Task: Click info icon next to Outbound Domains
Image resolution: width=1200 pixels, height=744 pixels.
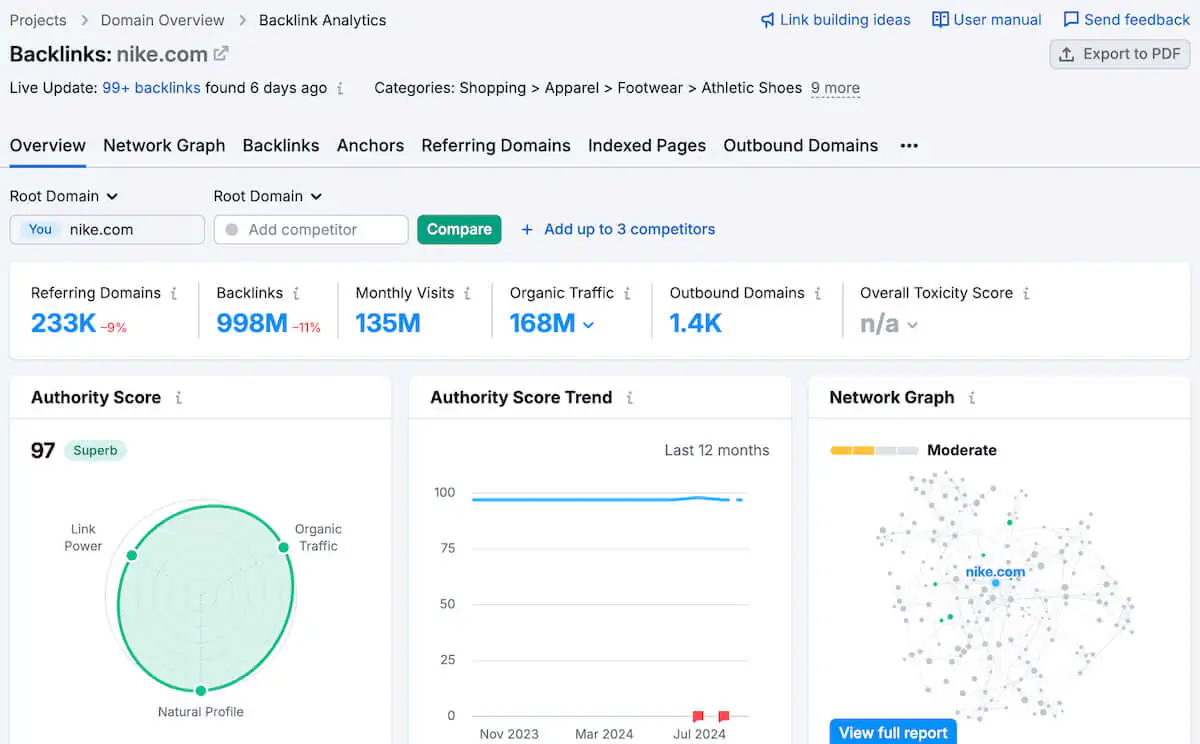Action: (x=818, y=293)
